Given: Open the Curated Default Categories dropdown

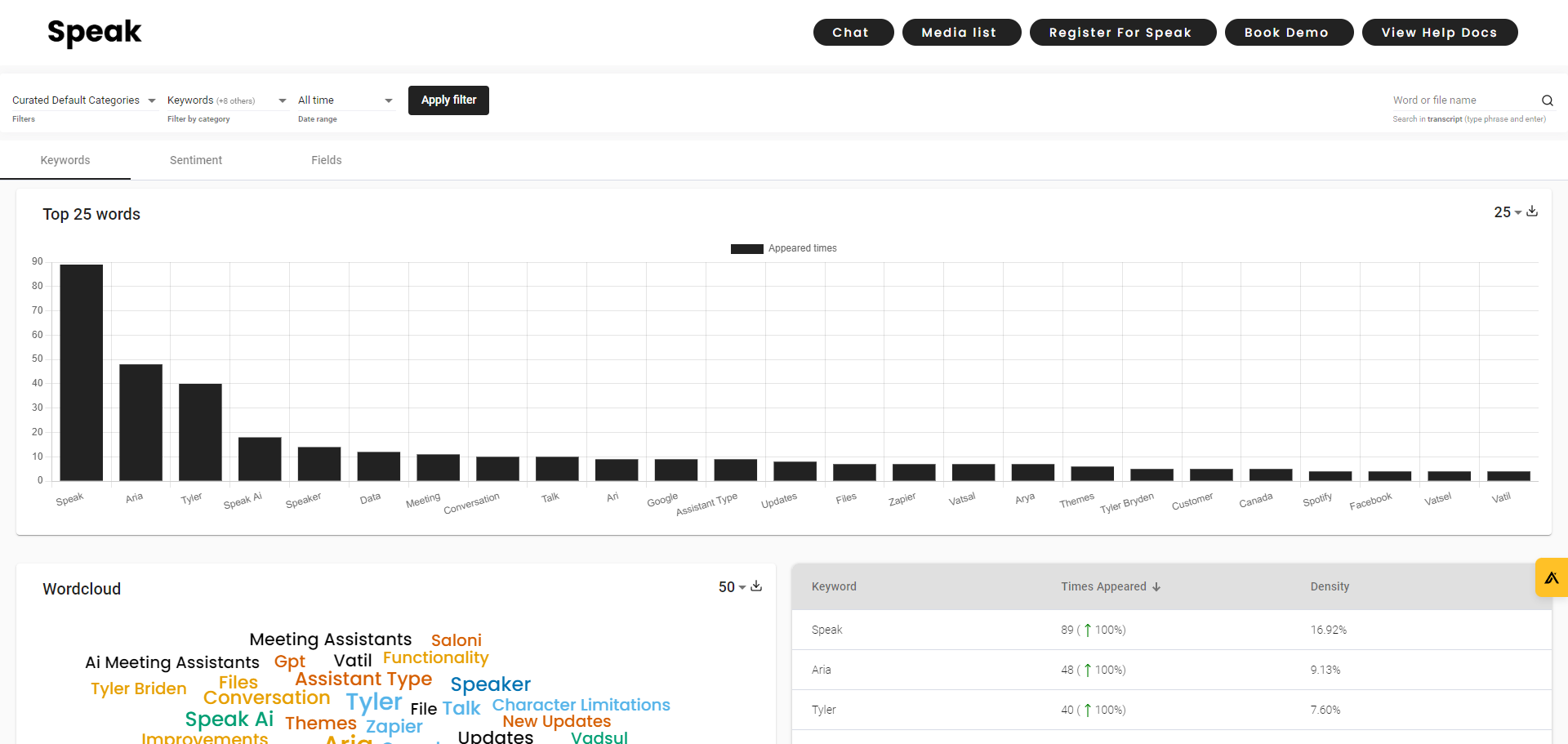Looking at the screenshot, I should tap(83, 100).
